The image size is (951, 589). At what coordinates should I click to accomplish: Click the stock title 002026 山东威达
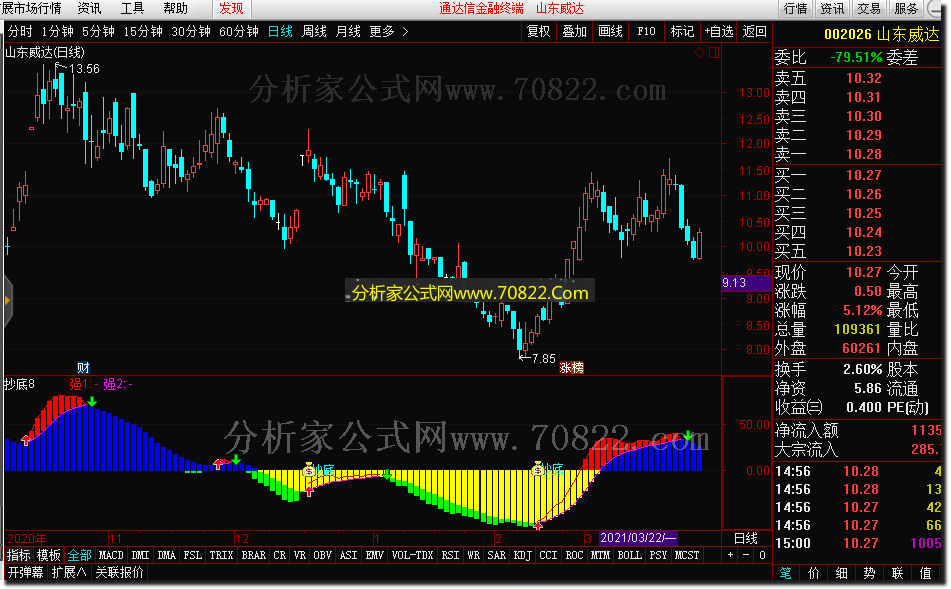[x=881, y=34]
